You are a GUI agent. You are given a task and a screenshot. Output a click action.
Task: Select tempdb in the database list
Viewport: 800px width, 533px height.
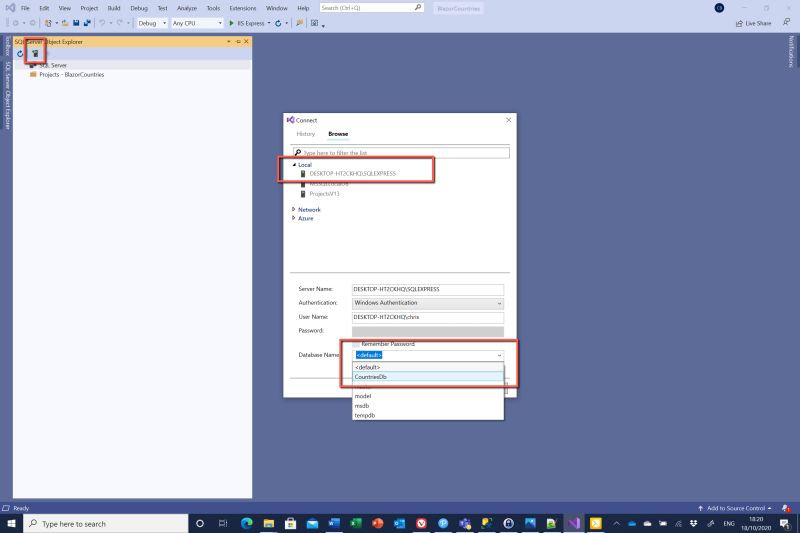click(x=428, y=415)
